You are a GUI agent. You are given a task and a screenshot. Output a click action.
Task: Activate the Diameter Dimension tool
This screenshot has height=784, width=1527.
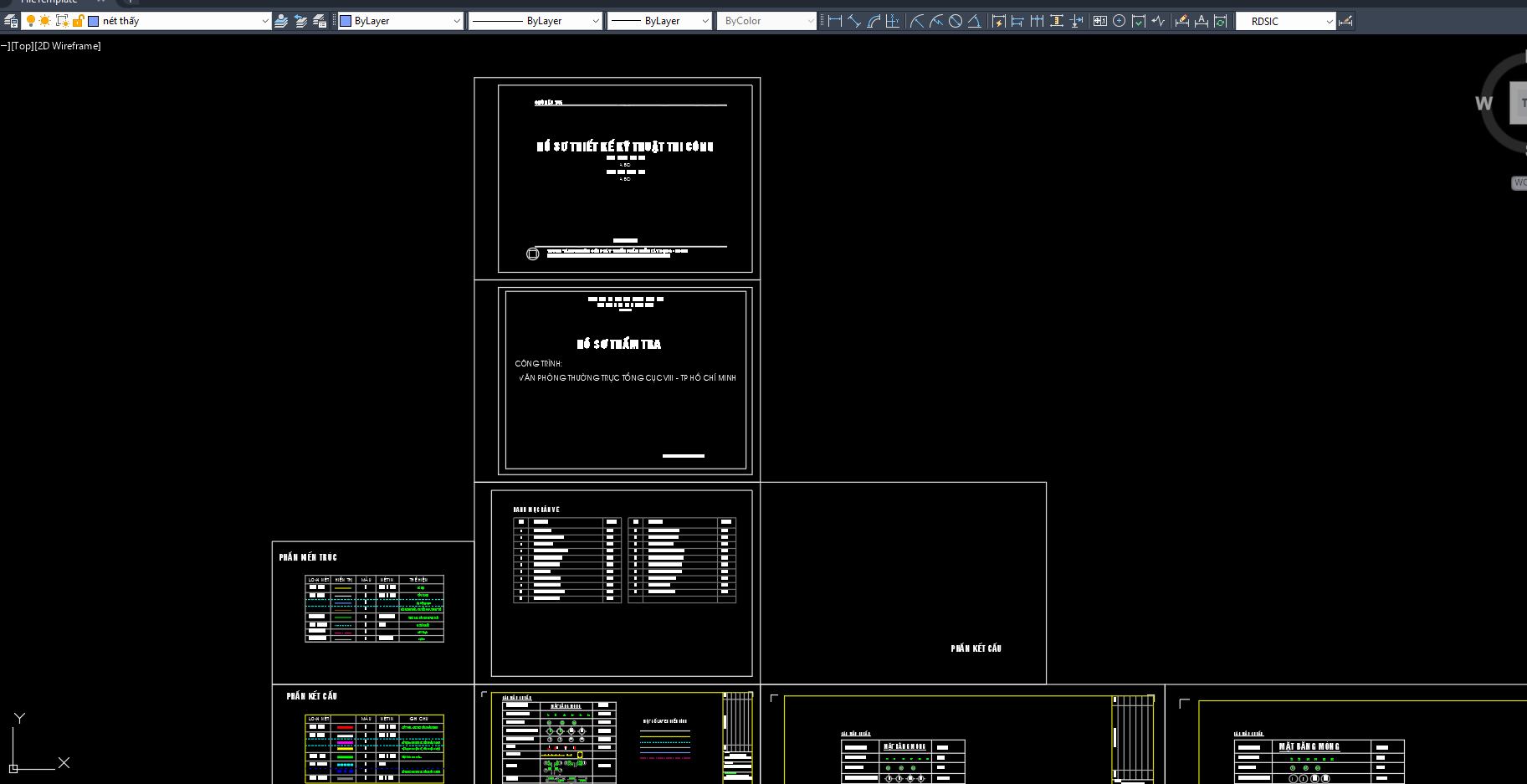point(956,21)
